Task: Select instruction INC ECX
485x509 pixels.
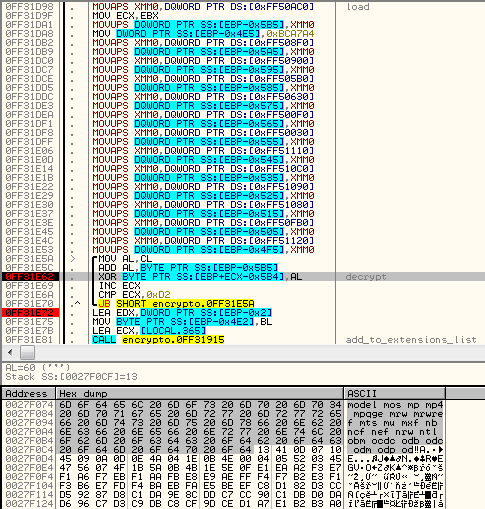Action: pyautogui.click(x=119, y=286)
